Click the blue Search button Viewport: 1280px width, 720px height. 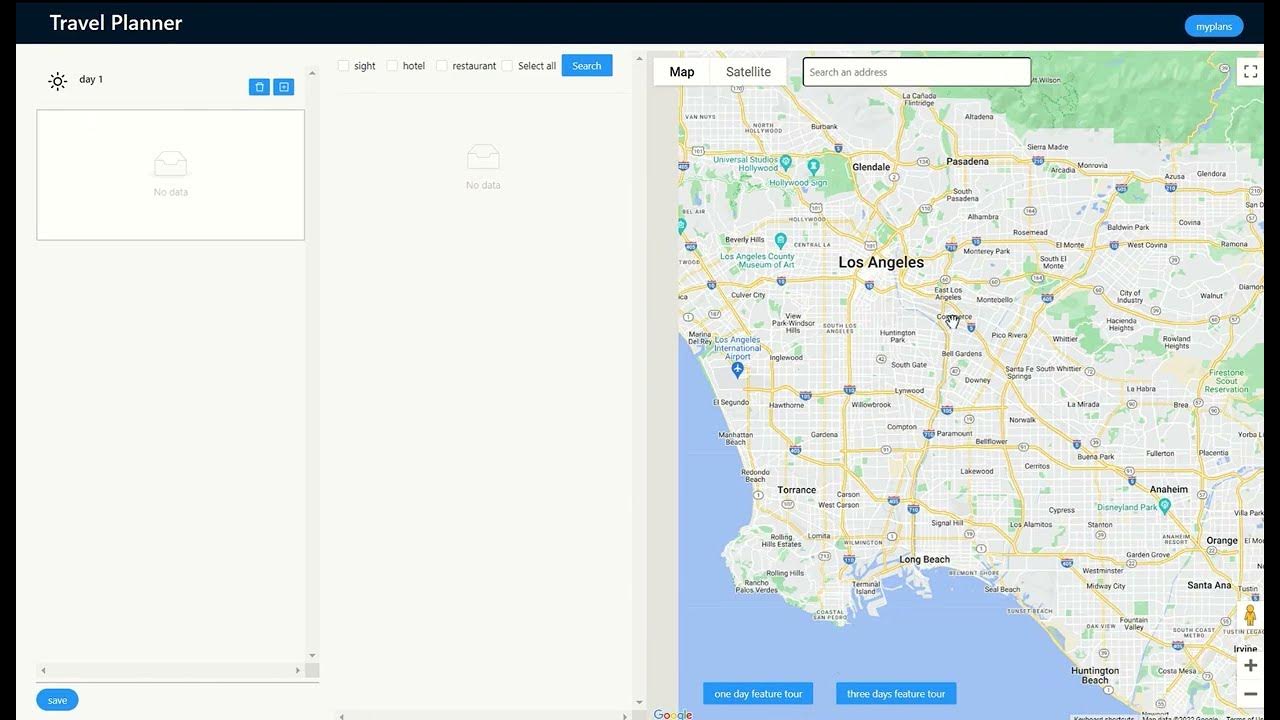(x=587, y=66)
